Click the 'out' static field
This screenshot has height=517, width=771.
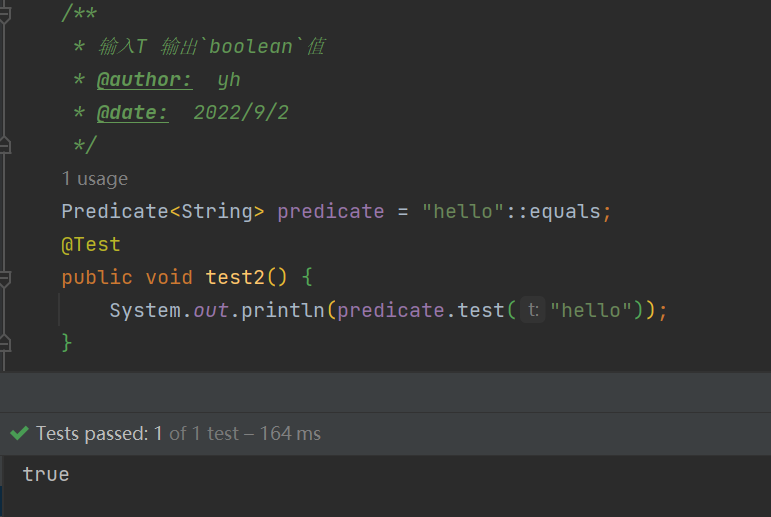pyautogui.click(x=211, y=310)
